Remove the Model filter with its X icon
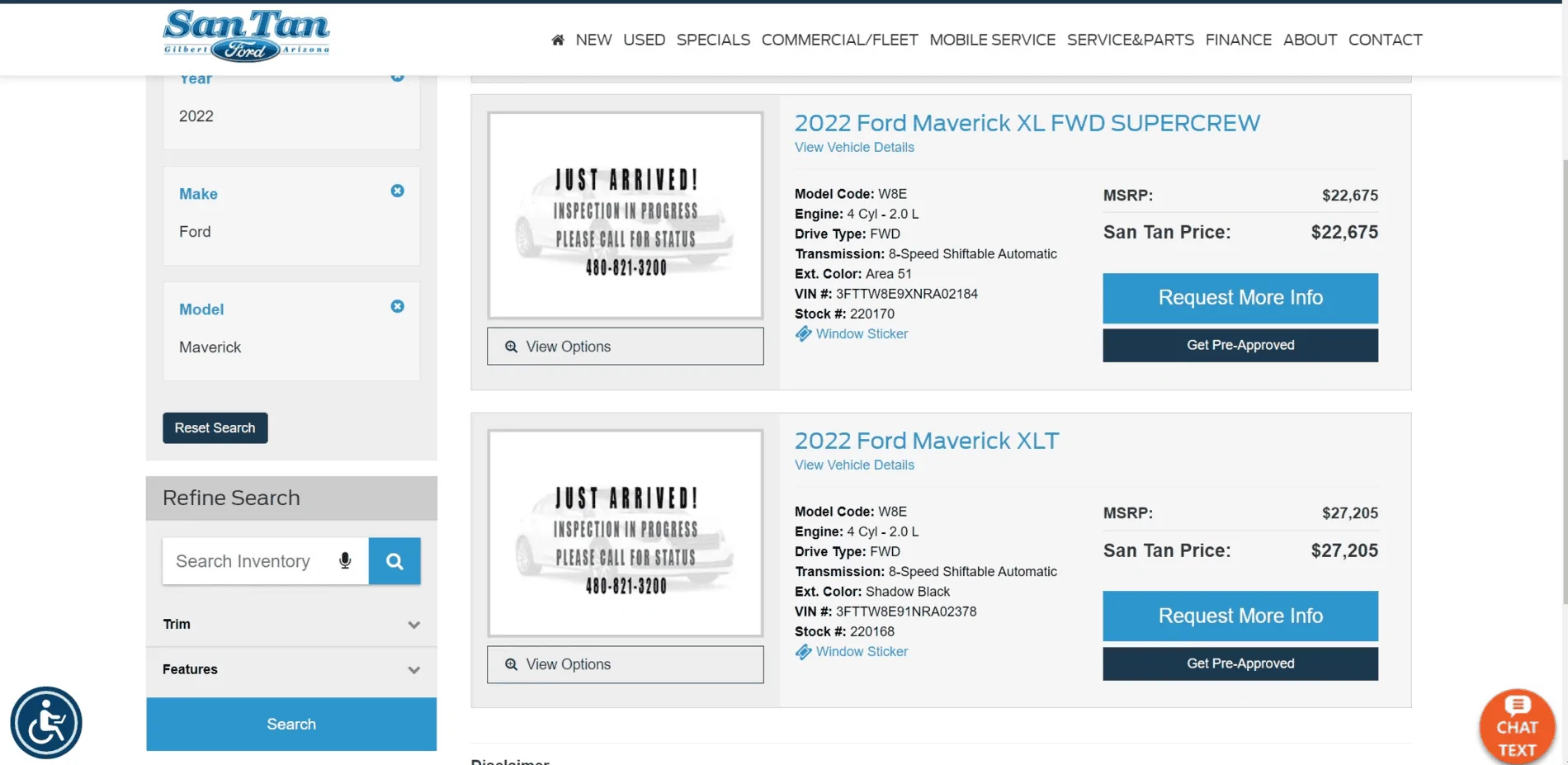 click(397, 306)
